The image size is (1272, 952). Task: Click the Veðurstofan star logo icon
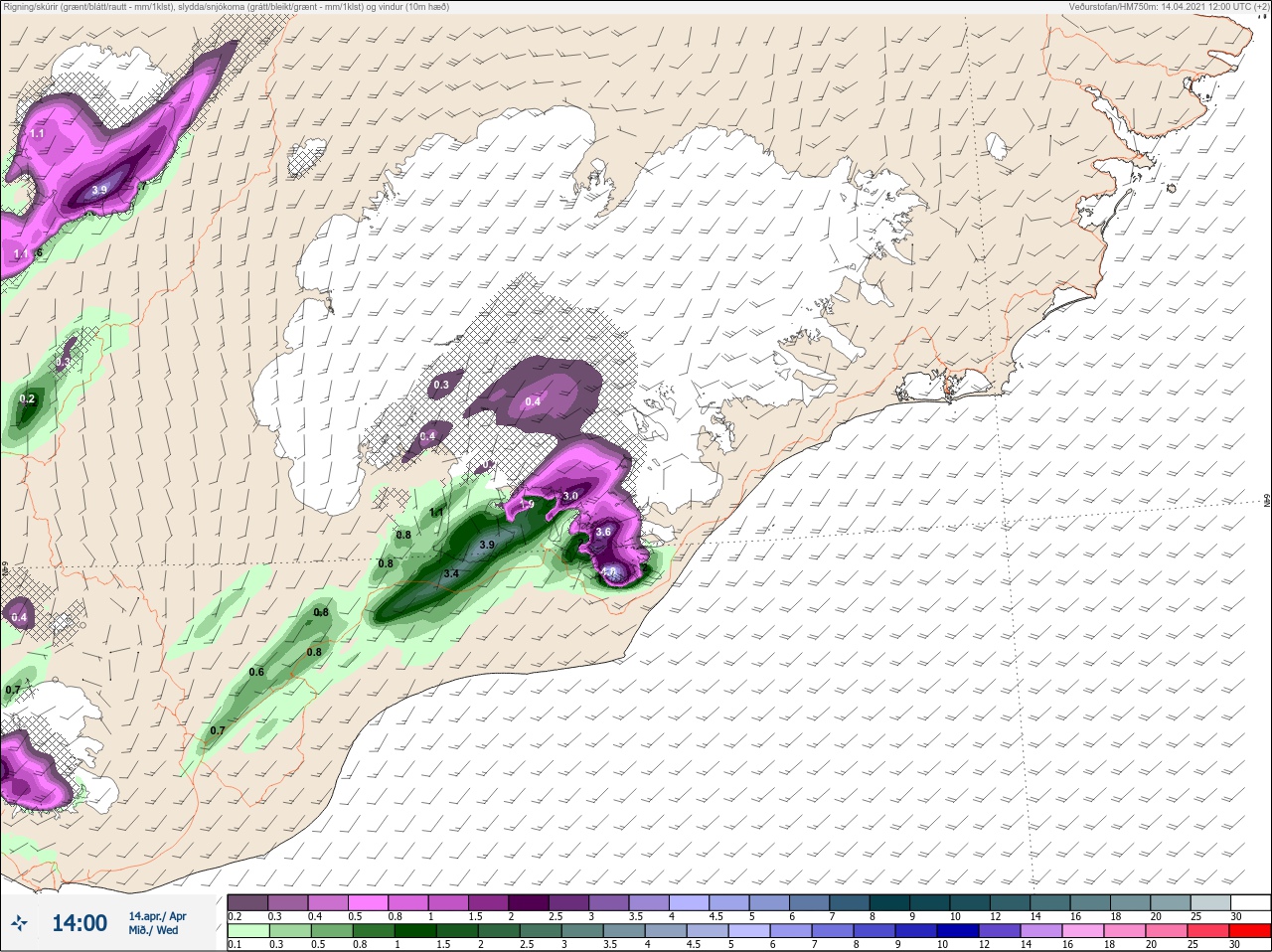pos(20,923)
